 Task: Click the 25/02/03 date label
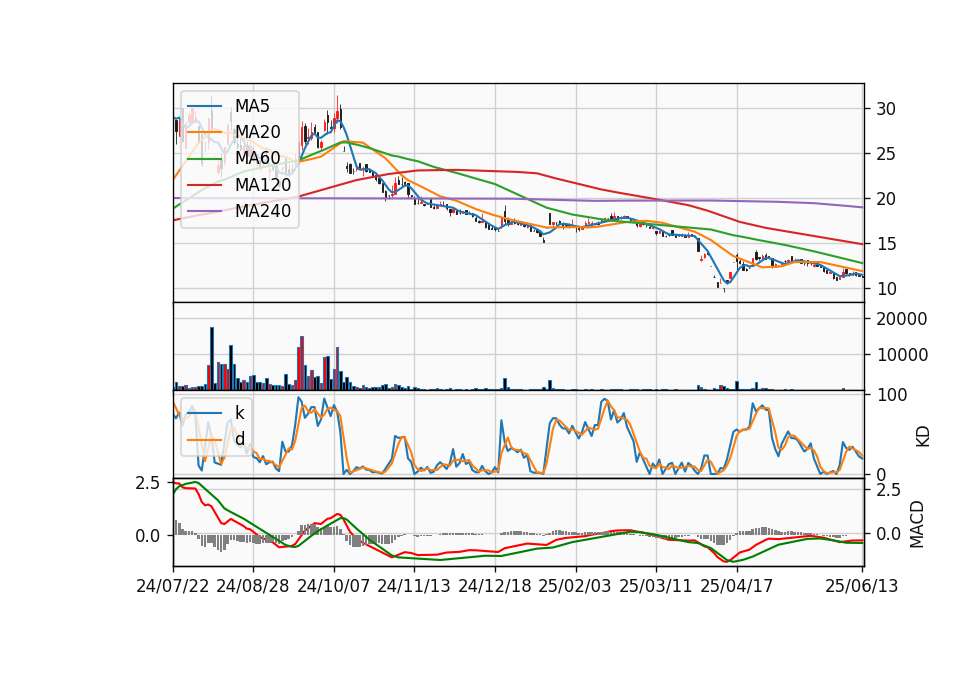pos(575,586)
